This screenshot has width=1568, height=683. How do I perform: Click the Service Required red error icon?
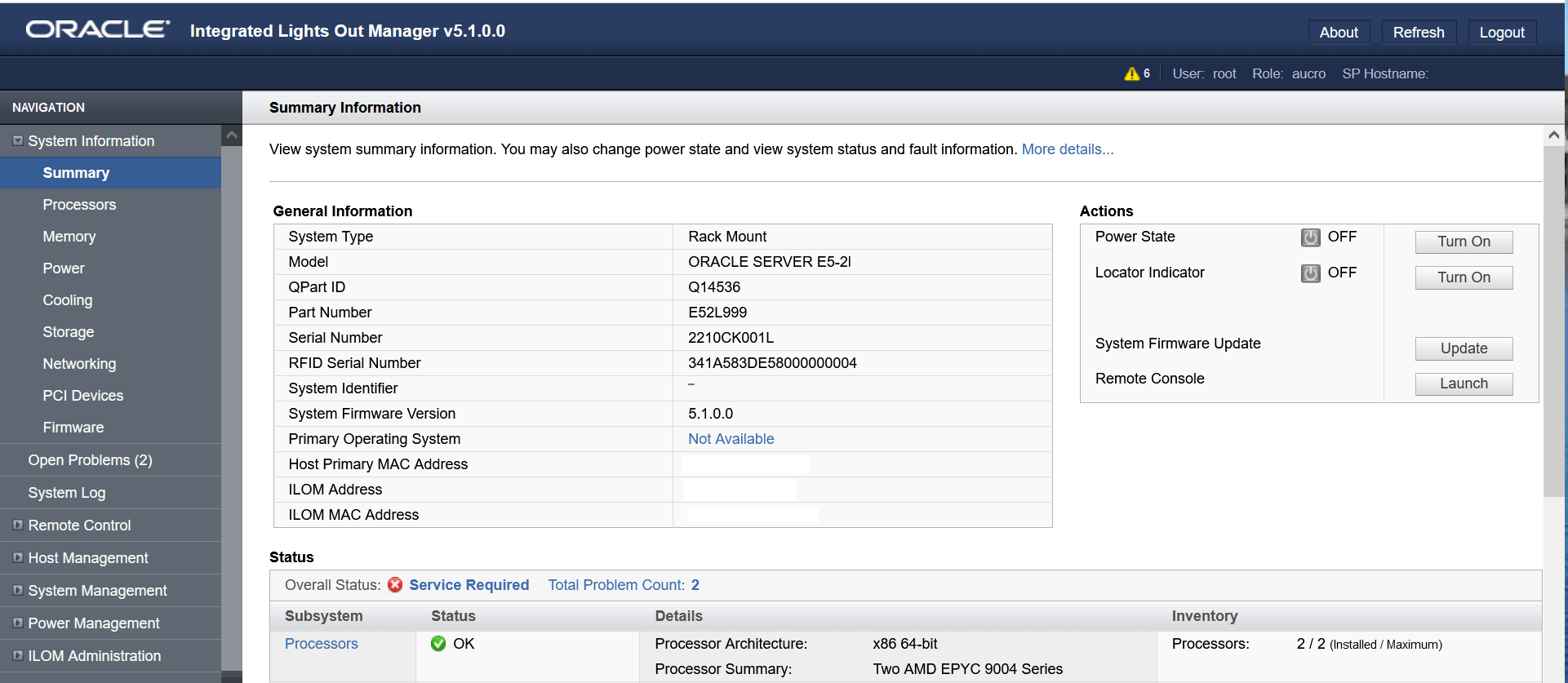click(x=395, y=585)
